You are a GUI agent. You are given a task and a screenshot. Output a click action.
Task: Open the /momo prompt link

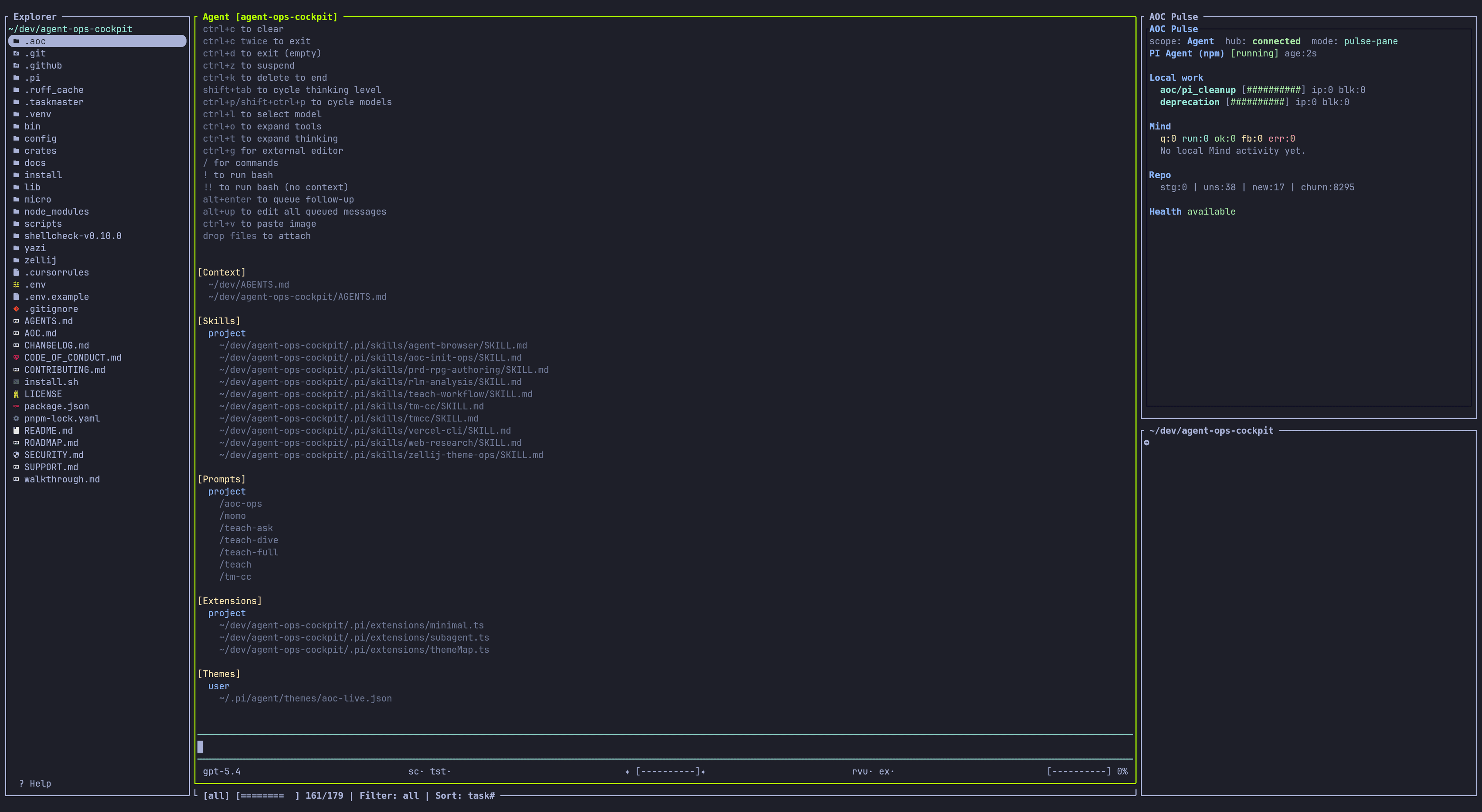click(x=232, y=516)
